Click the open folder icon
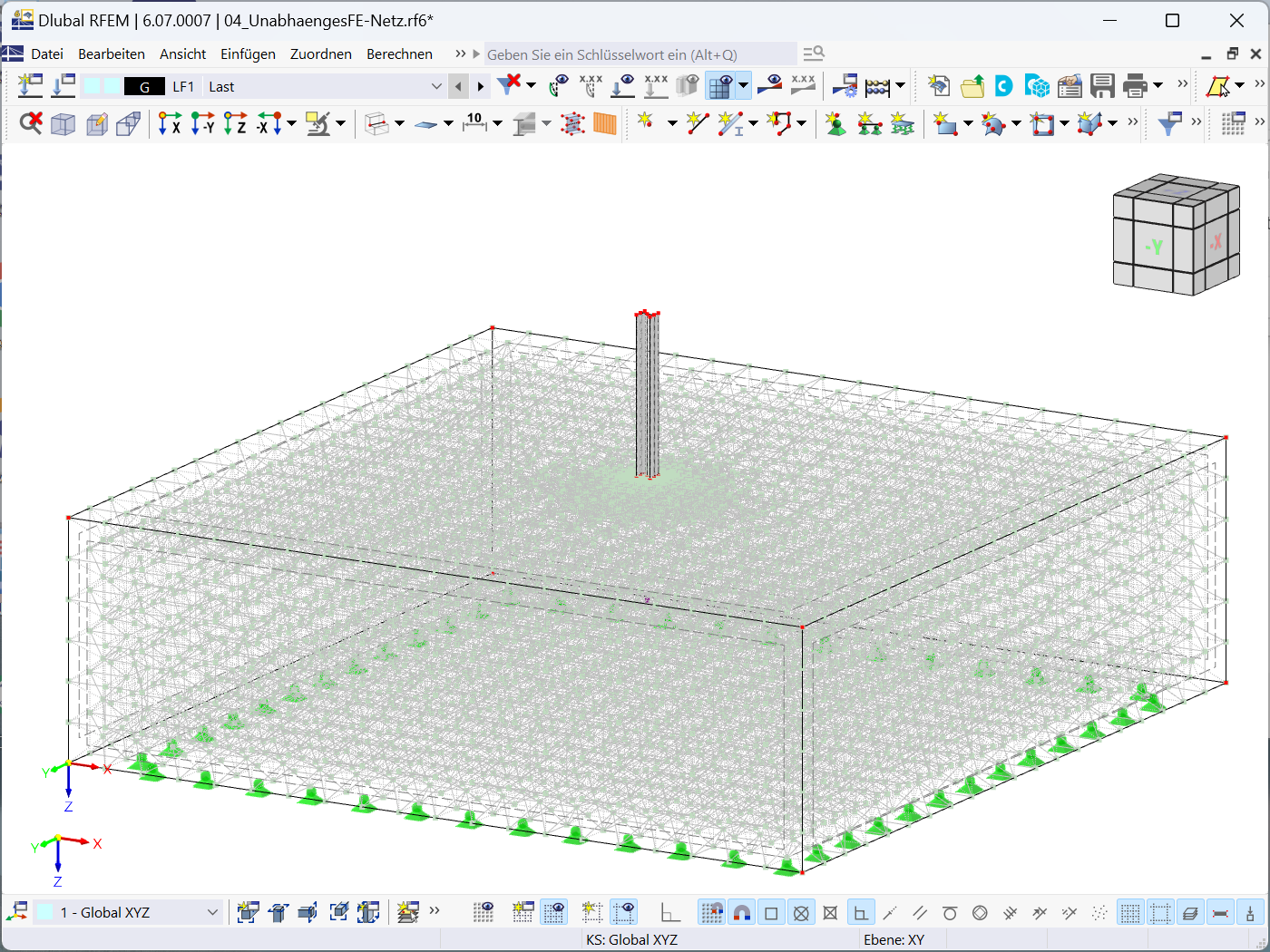Viewport: 1270px width, 952px height. (x=972, y=86)
